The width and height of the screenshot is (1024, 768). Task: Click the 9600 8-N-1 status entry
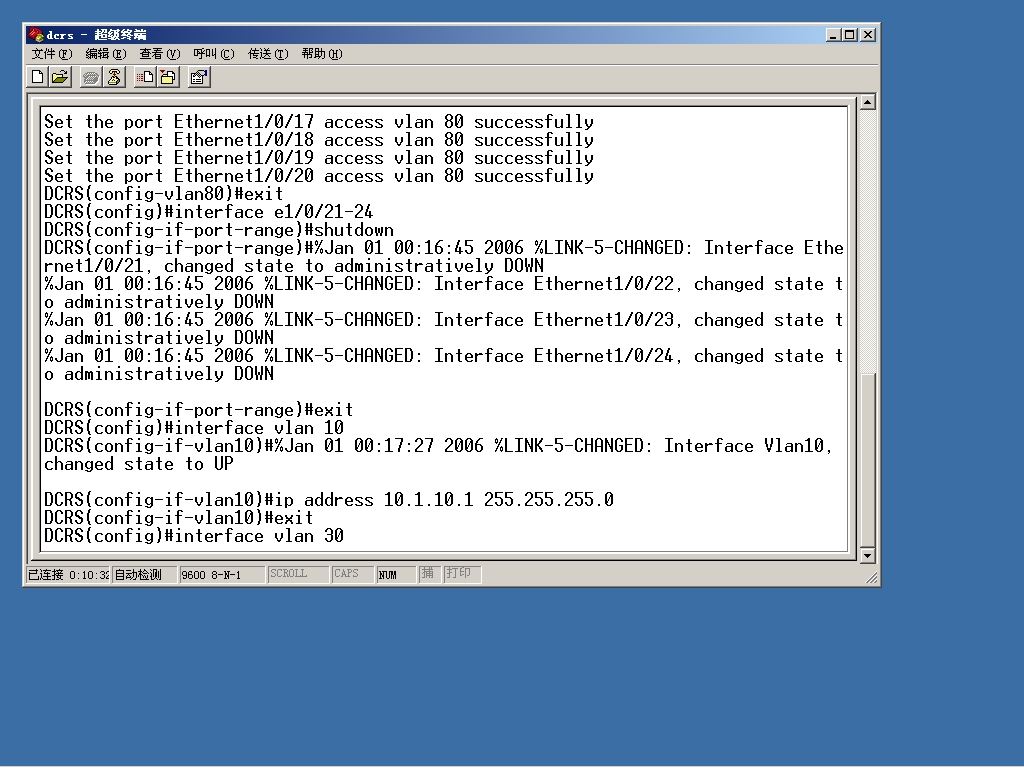point(222,575)
